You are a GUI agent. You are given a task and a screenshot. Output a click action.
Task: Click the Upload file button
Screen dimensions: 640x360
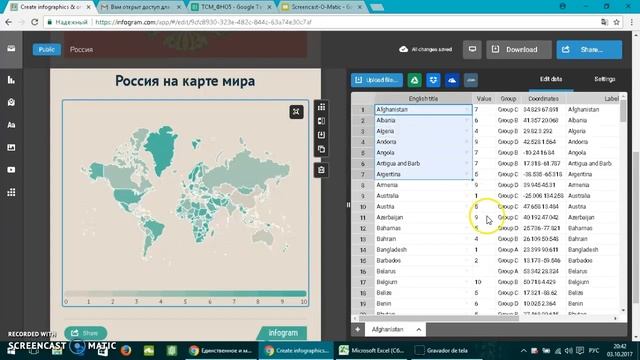tap(377, 80)
